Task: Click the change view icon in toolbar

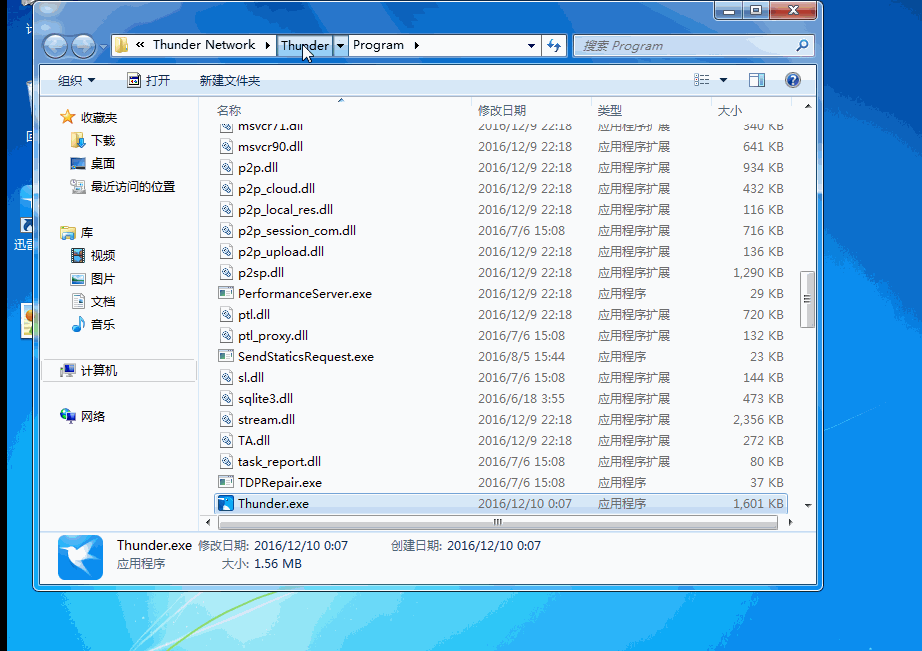Action: pyautogui.click(x=702, y=80)
